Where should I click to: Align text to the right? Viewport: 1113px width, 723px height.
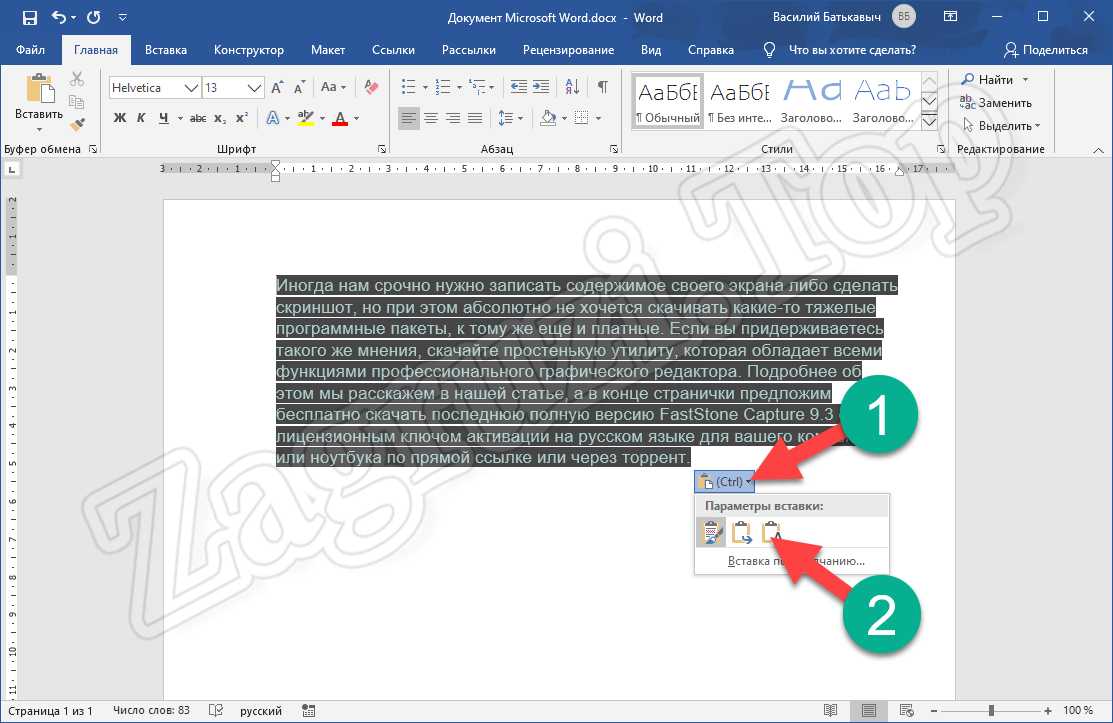click(453, 118)
